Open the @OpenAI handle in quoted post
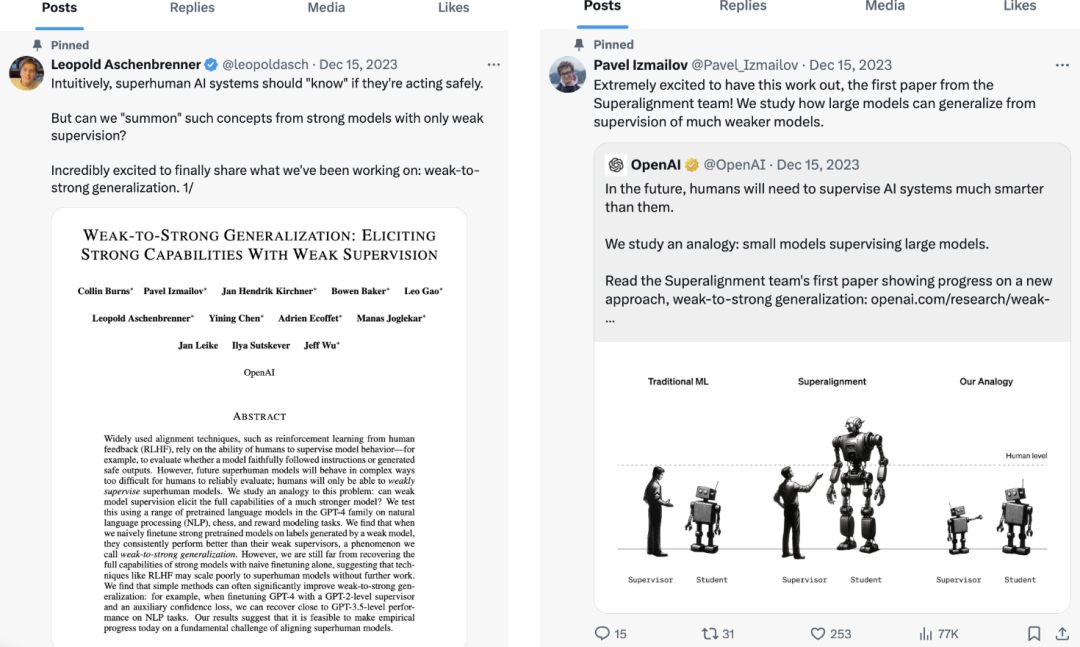Viewport: 1080px width, 647px height. pyautogui.click(x=734, y=165)
